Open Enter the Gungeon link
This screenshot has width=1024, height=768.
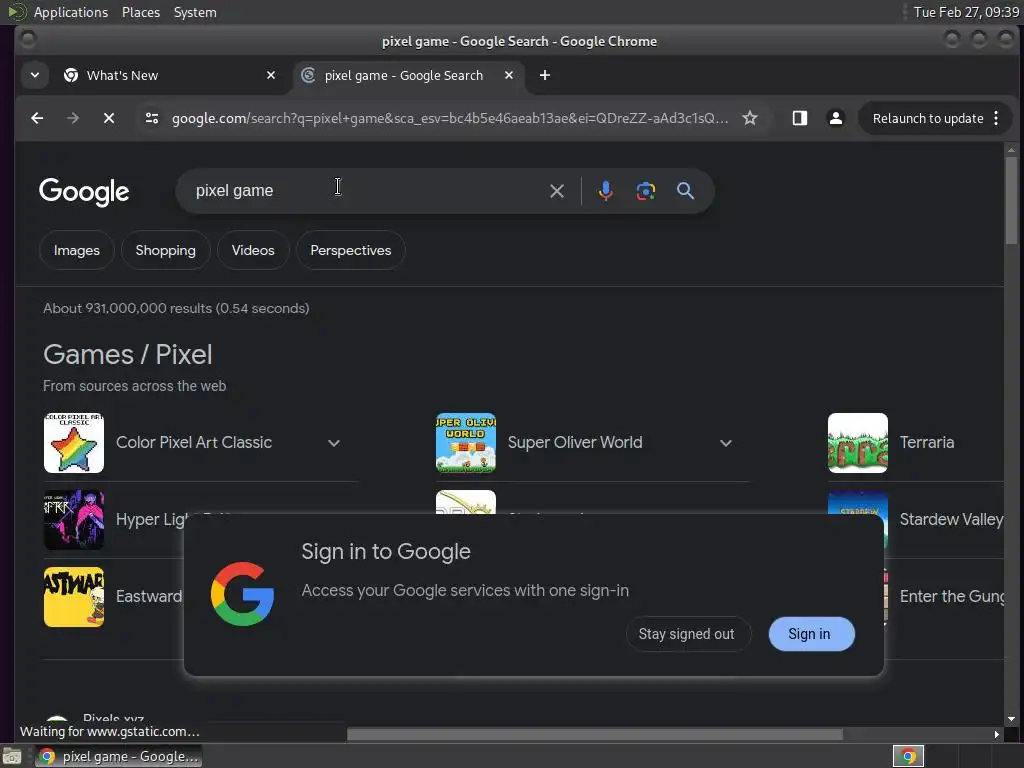pyautogui.click(x=952, y=597)
